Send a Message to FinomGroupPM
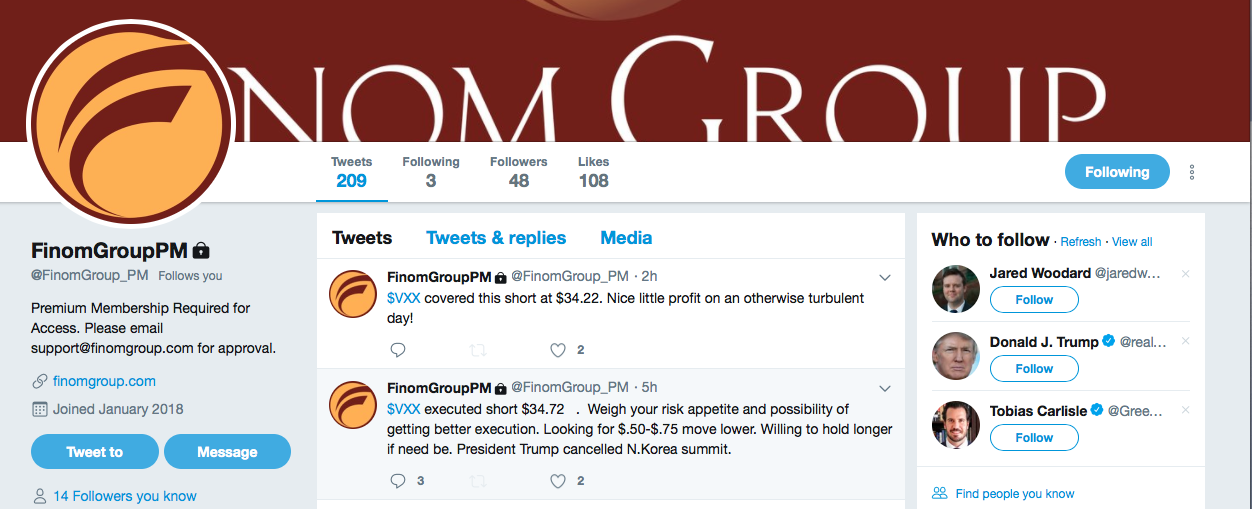The height and width of the screenshot is (509, 1252). [227, 452]
